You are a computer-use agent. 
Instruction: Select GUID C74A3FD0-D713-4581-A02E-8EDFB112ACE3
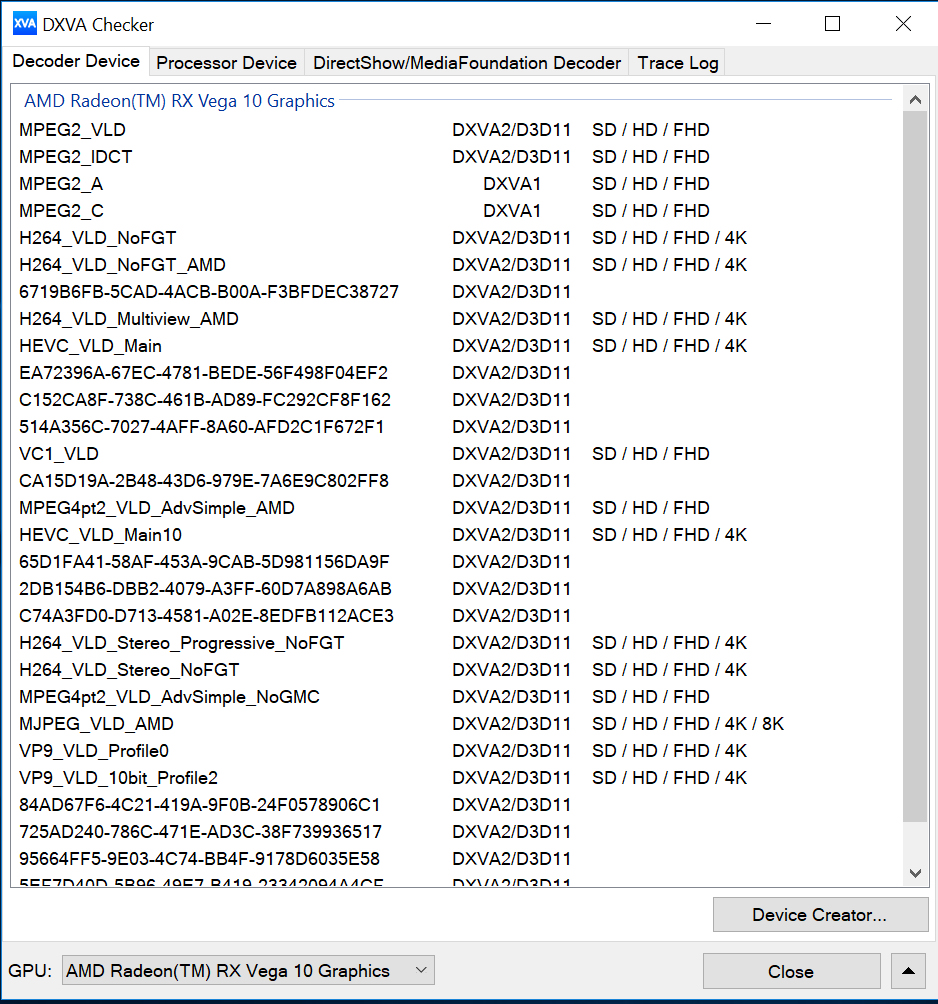pyautogui.click(x=455, y=616)
